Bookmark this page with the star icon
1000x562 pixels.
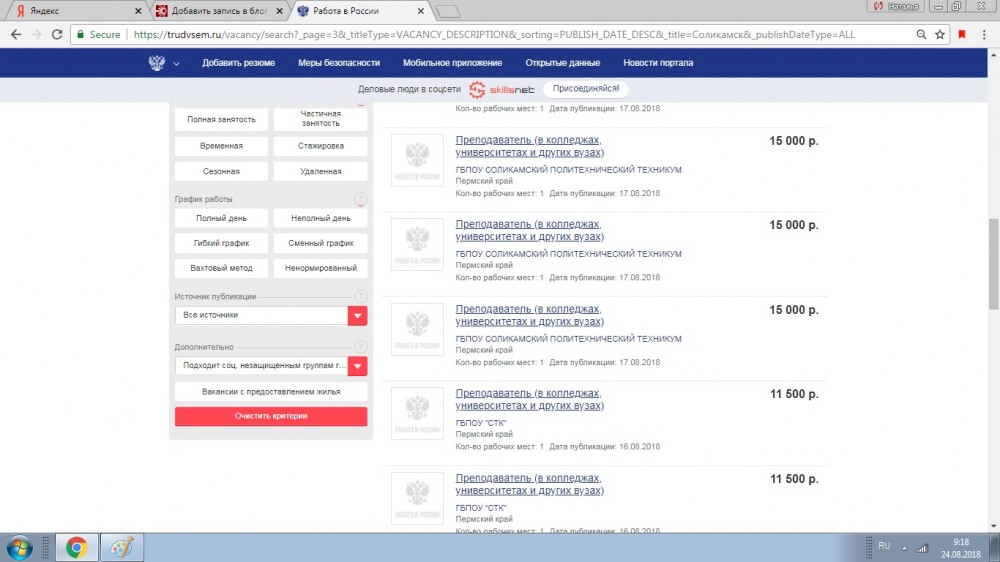940,34
